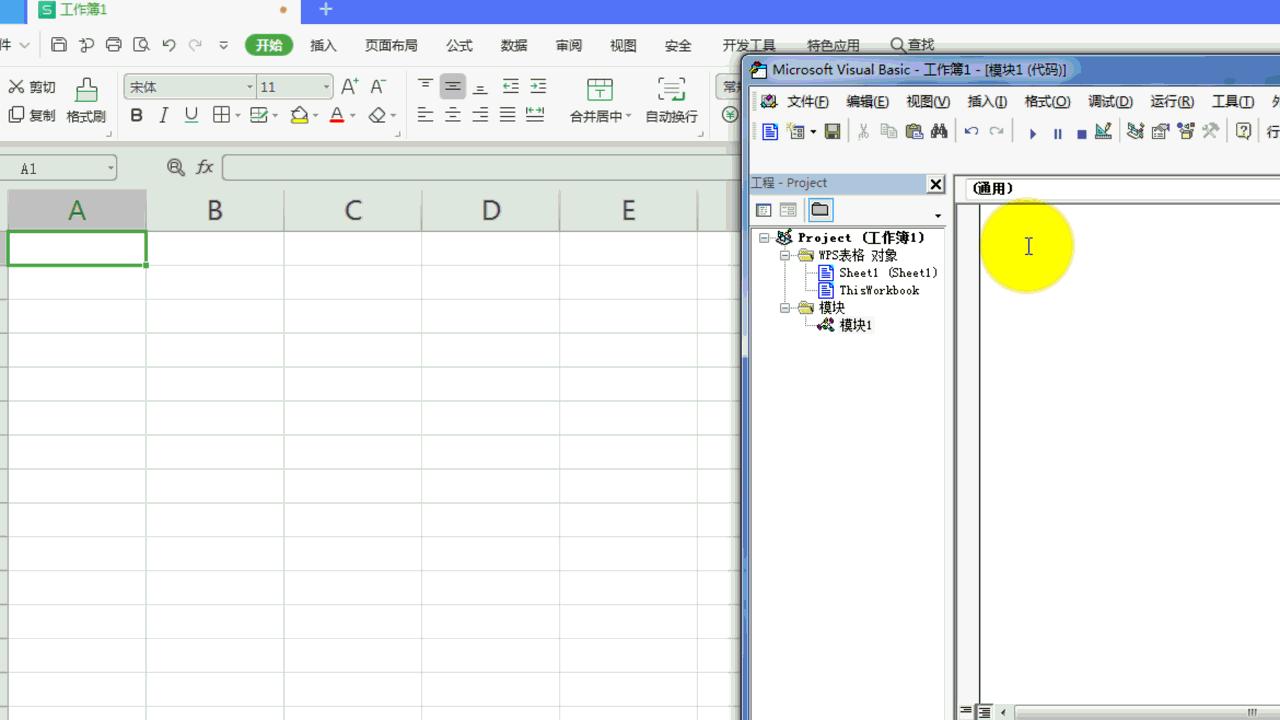Click the Save icon in VB toolbar

pos(832,131)
